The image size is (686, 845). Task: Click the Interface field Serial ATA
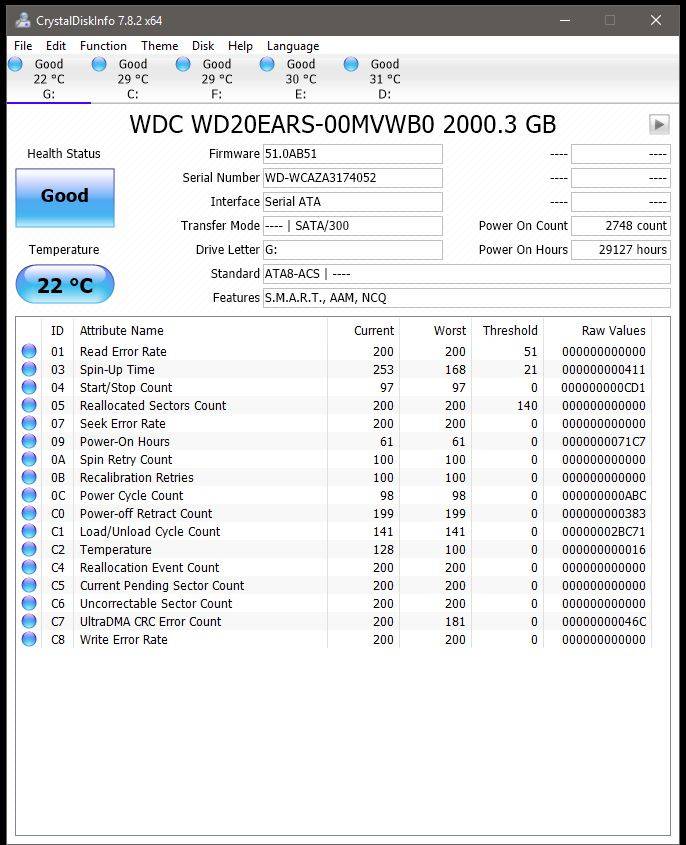pos(352,202)
